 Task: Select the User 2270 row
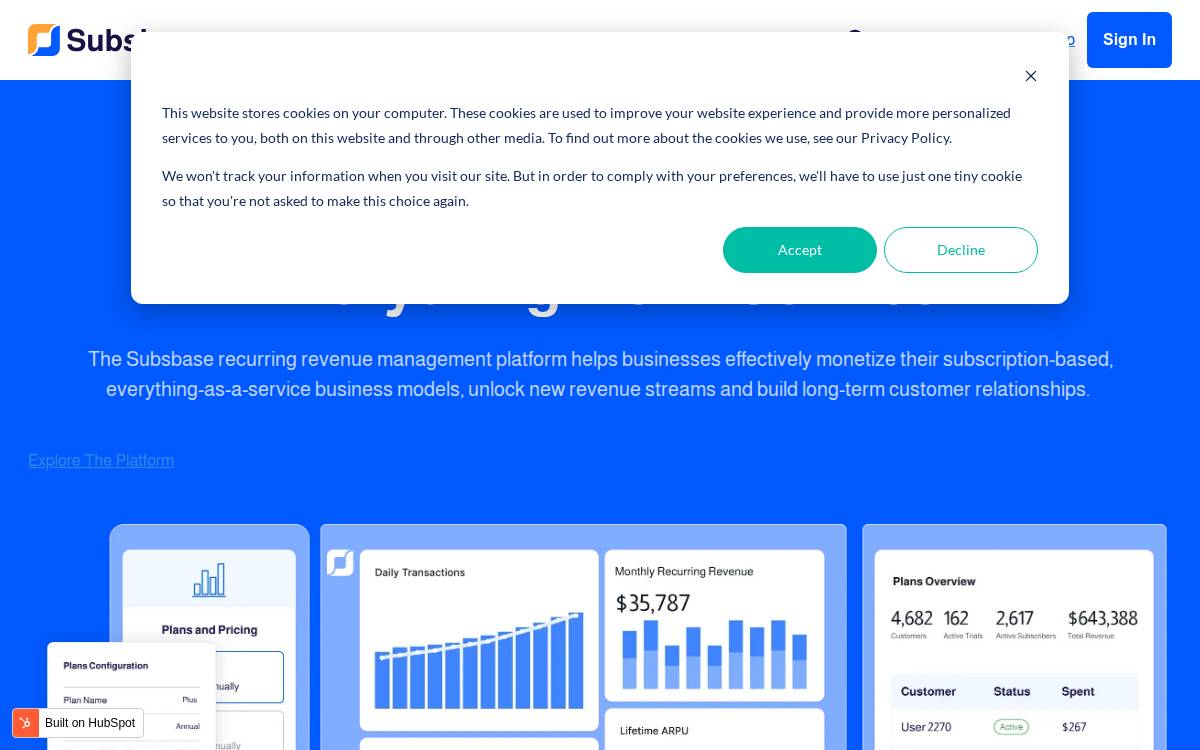[x=1014, y=727]
